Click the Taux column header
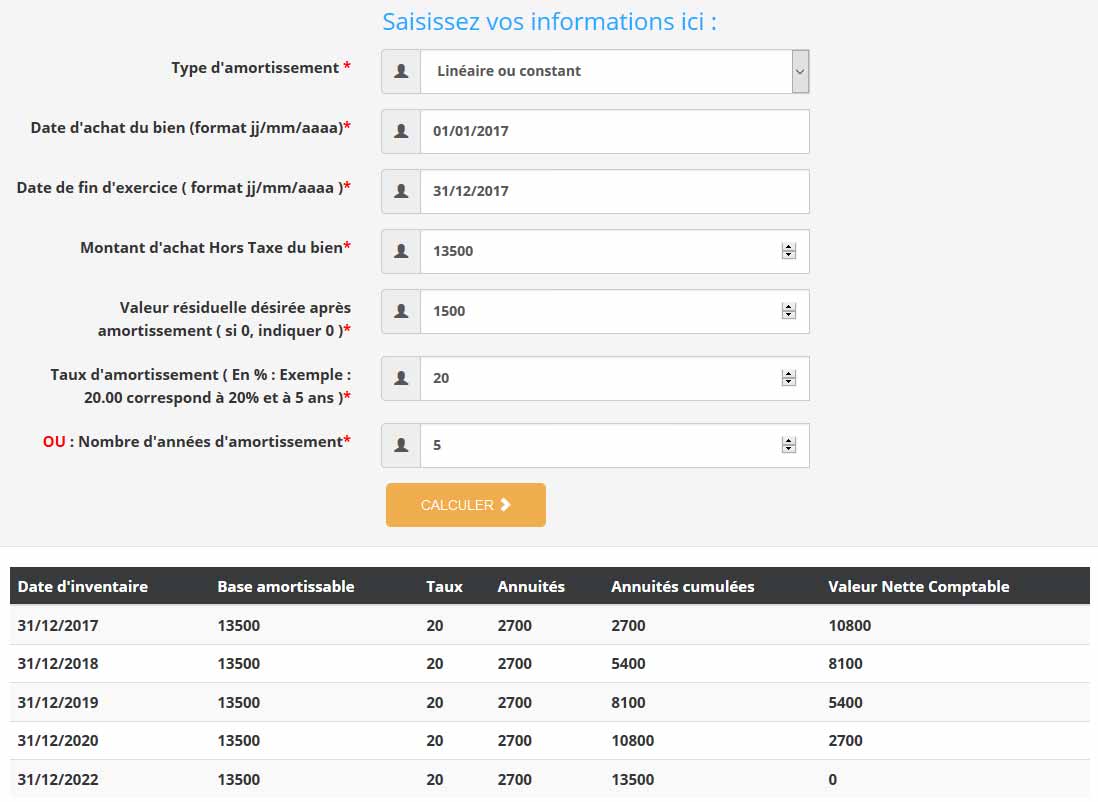1098x802 pixels. (445, 587)
